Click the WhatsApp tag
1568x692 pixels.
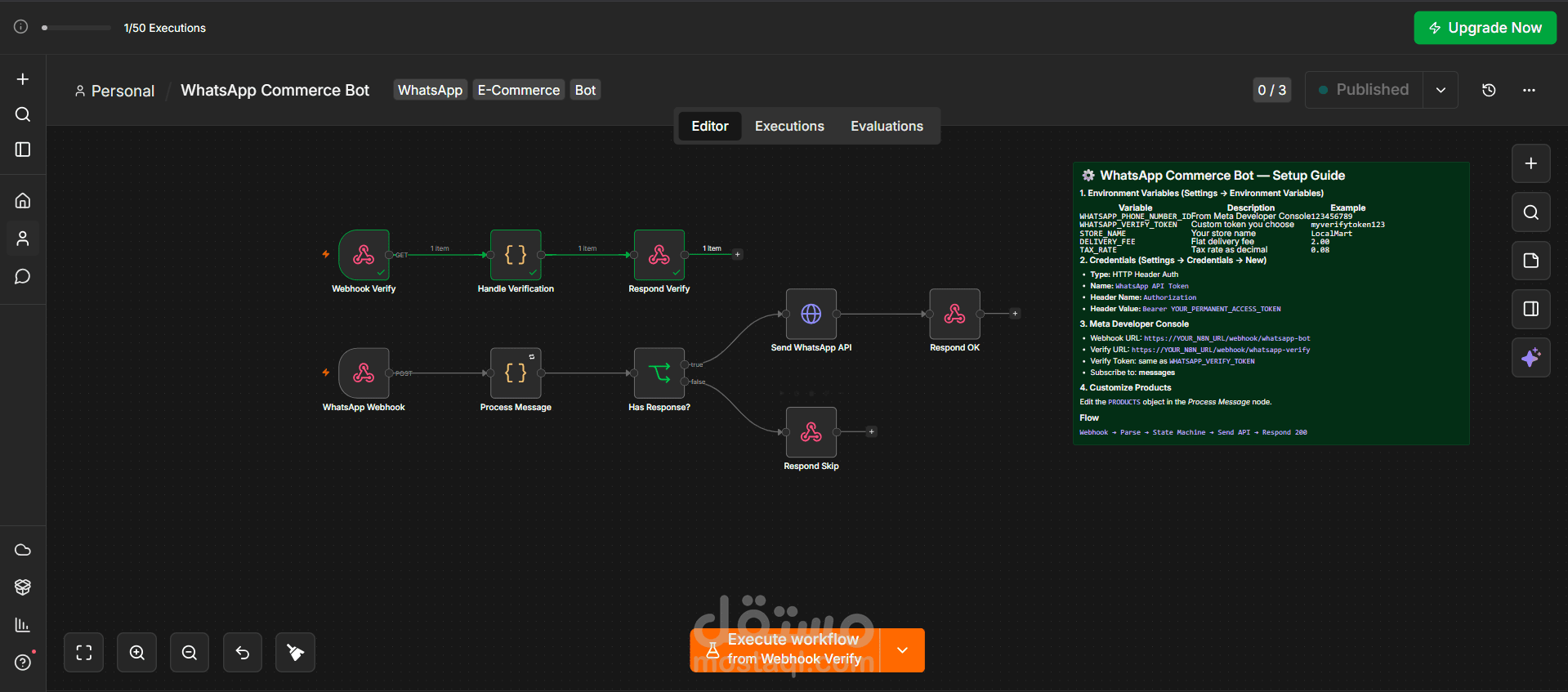tap(431, 90)
